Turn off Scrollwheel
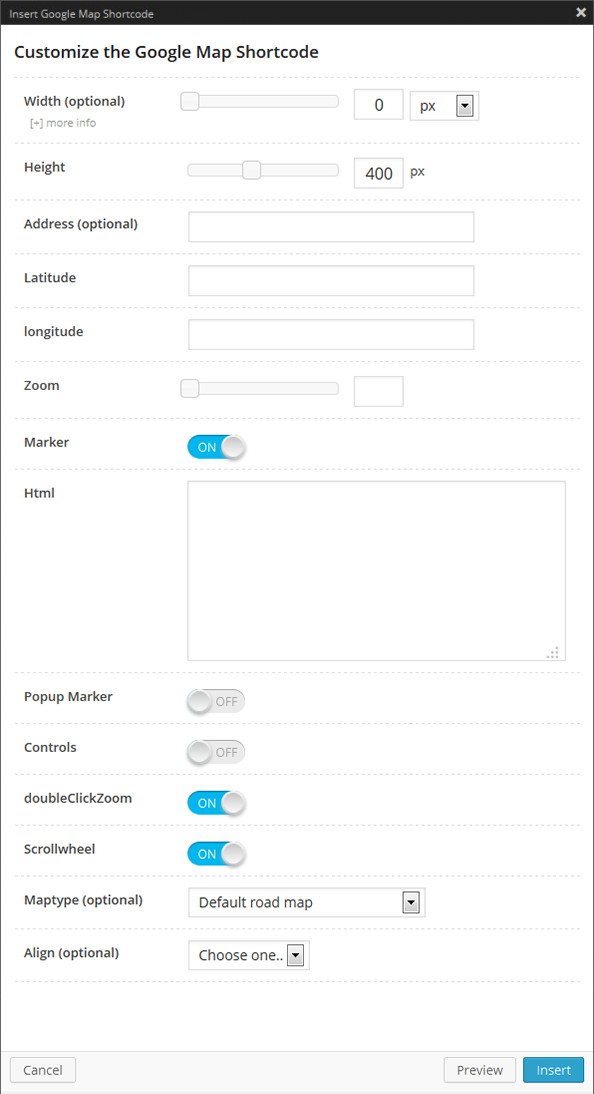The image size is (594, 1094). click(216, 853)
